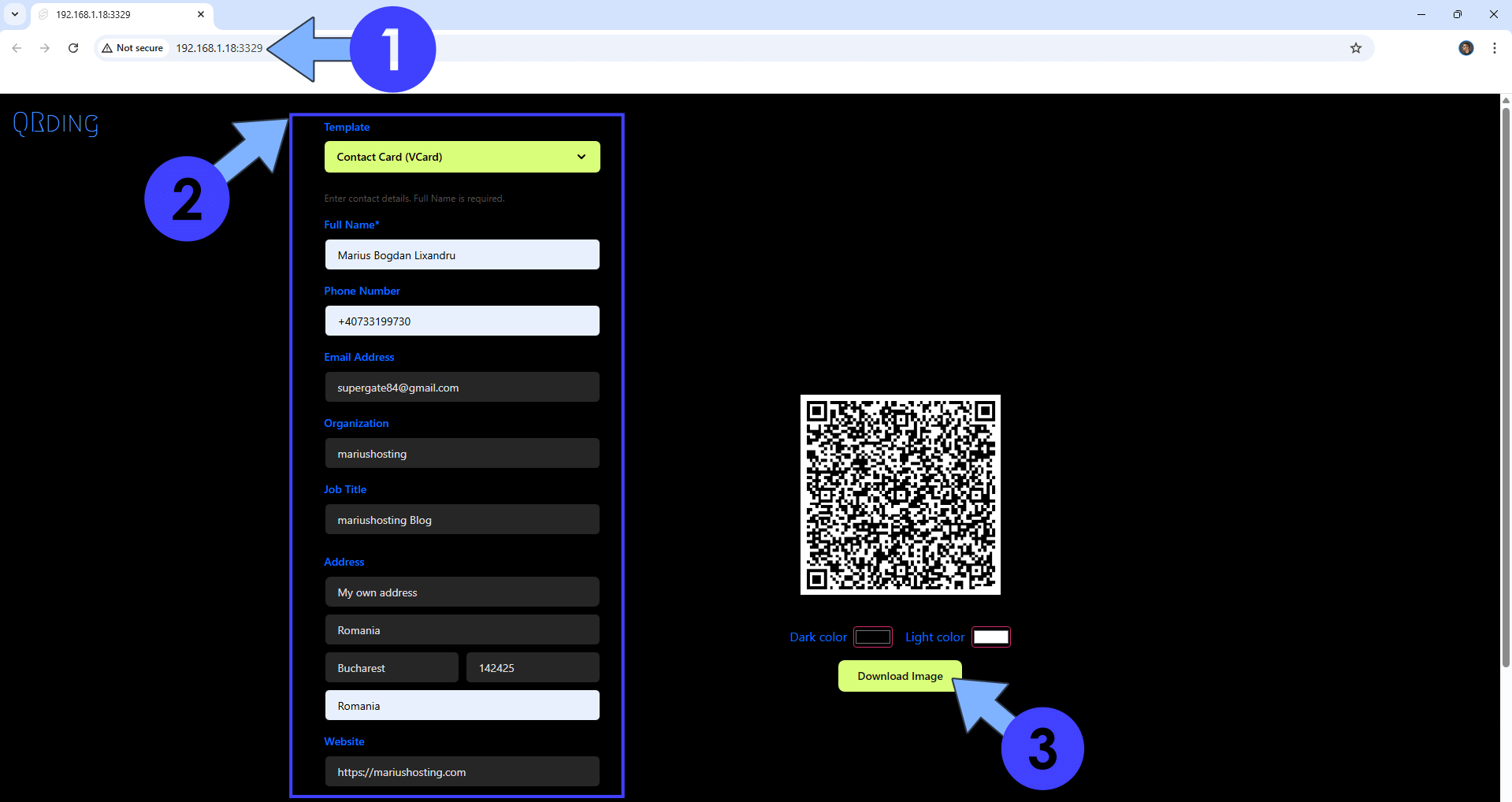This screenshot has height=802, width=1512.
Task: Reload the page with refresh icon
Action: 73,48
